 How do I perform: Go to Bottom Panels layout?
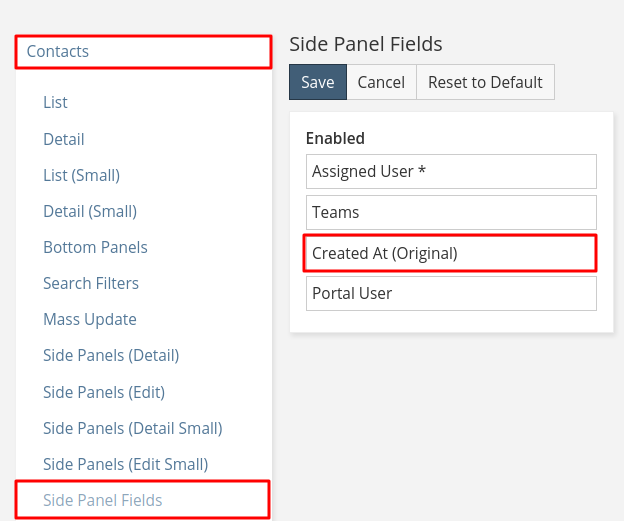tap(95, 247)
